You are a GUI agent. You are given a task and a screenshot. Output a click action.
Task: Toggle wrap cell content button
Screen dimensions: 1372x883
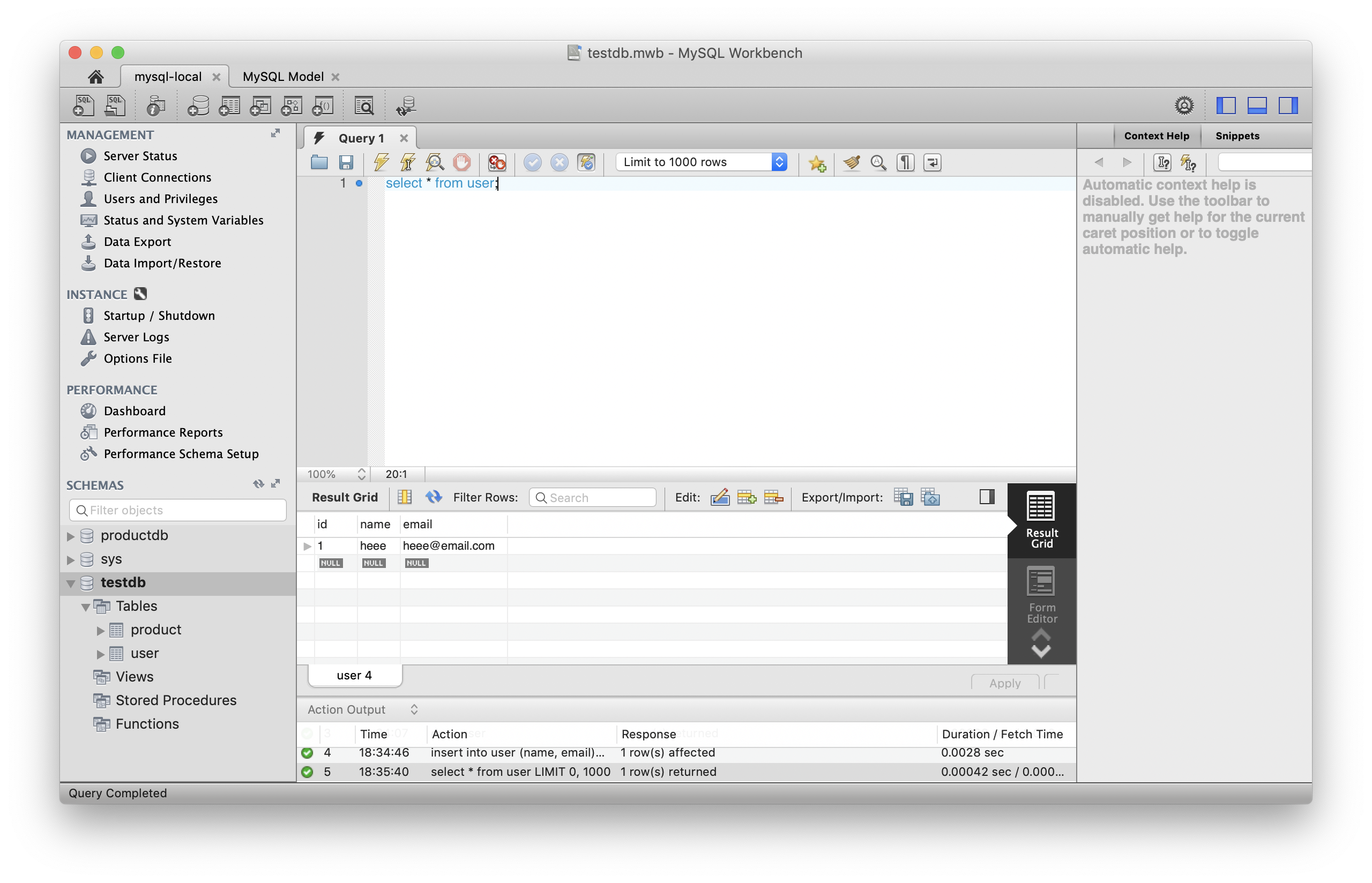[x=404, y=497]
